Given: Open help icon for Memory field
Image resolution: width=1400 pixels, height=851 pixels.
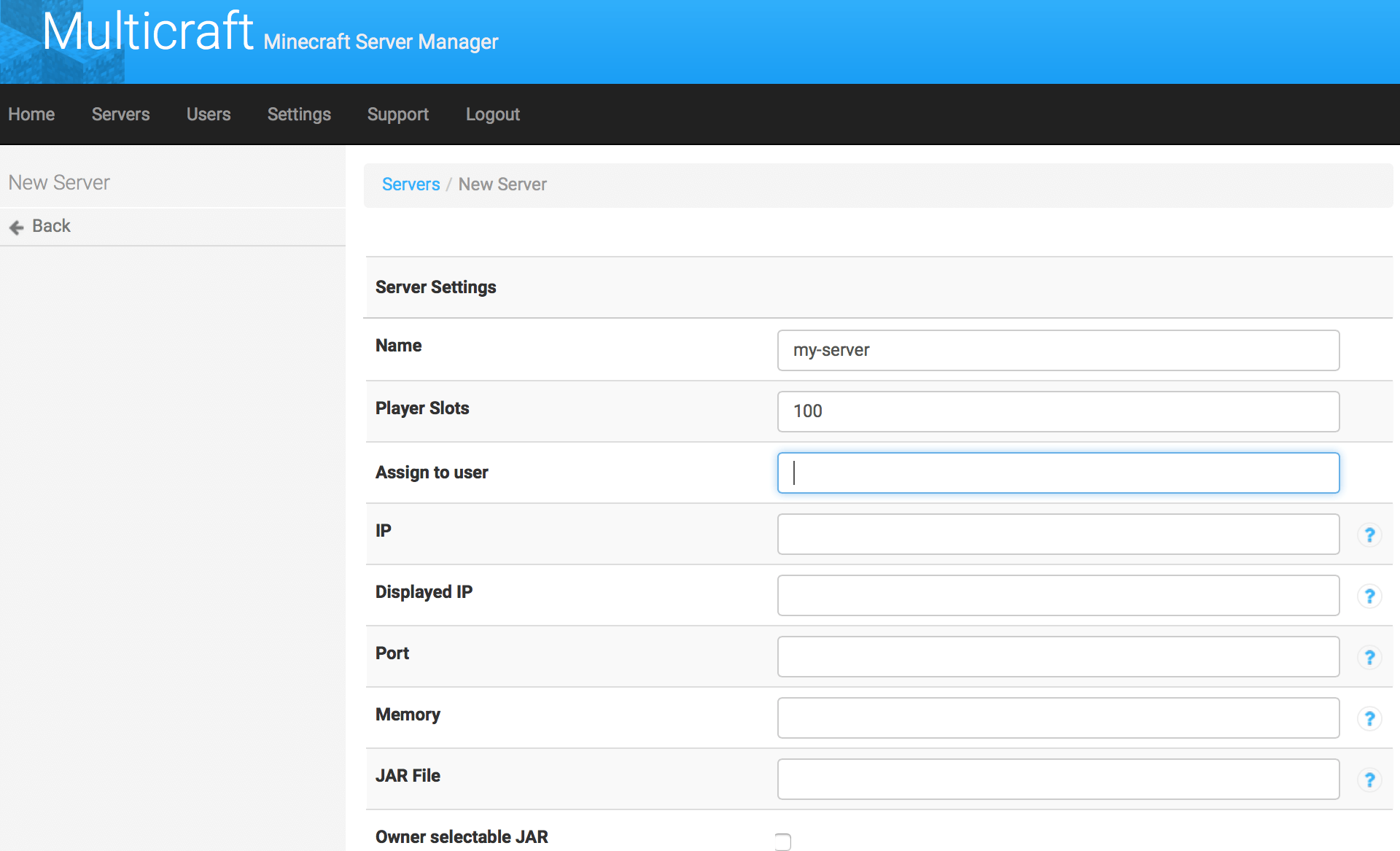Looking at the screenshot, I should (x=1369, y=718).
